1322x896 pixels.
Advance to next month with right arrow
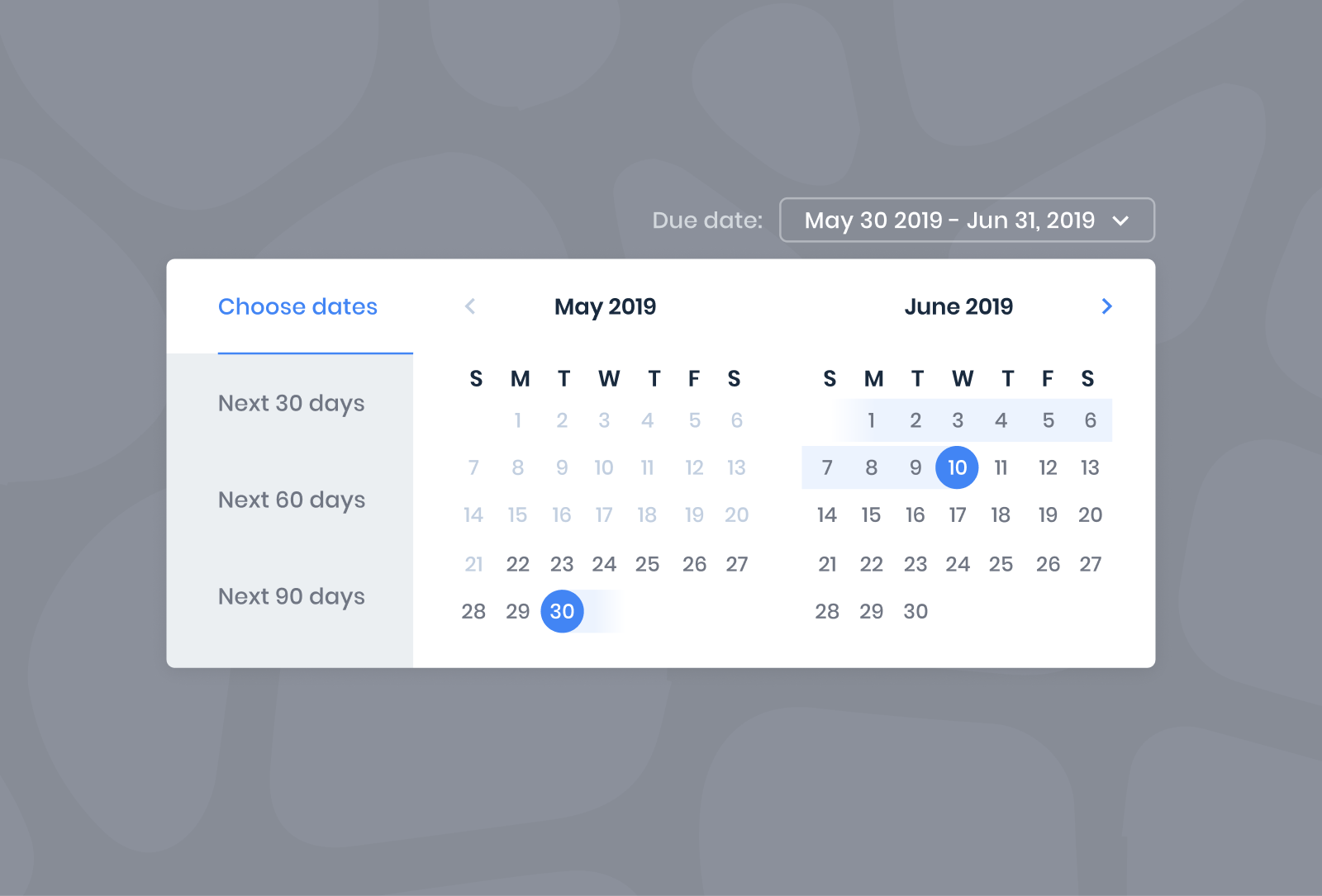point(1107,306)
